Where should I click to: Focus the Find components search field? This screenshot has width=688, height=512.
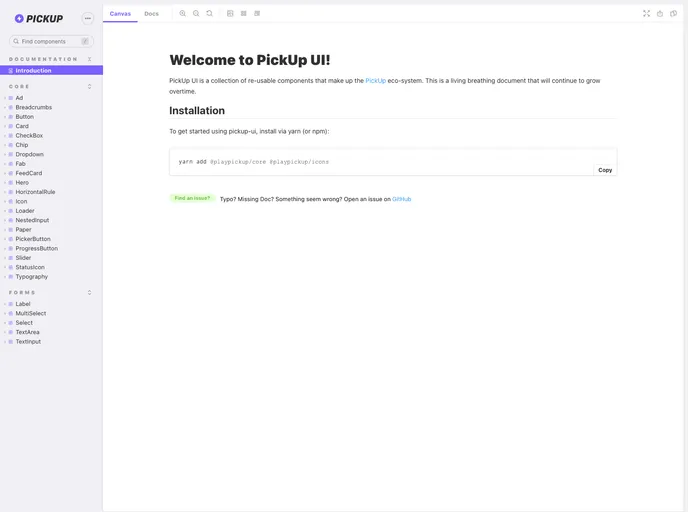(x=50, y=41)
